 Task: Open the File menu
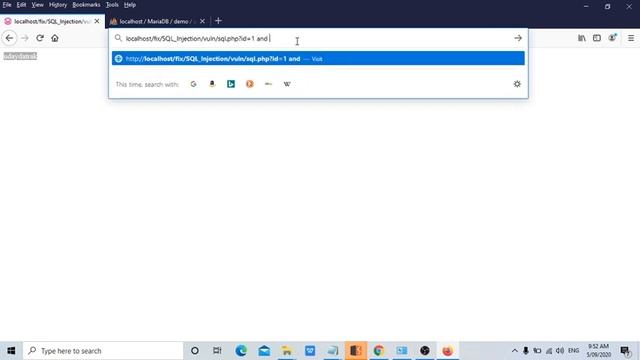pyautogui.click(x=7, y=5)
